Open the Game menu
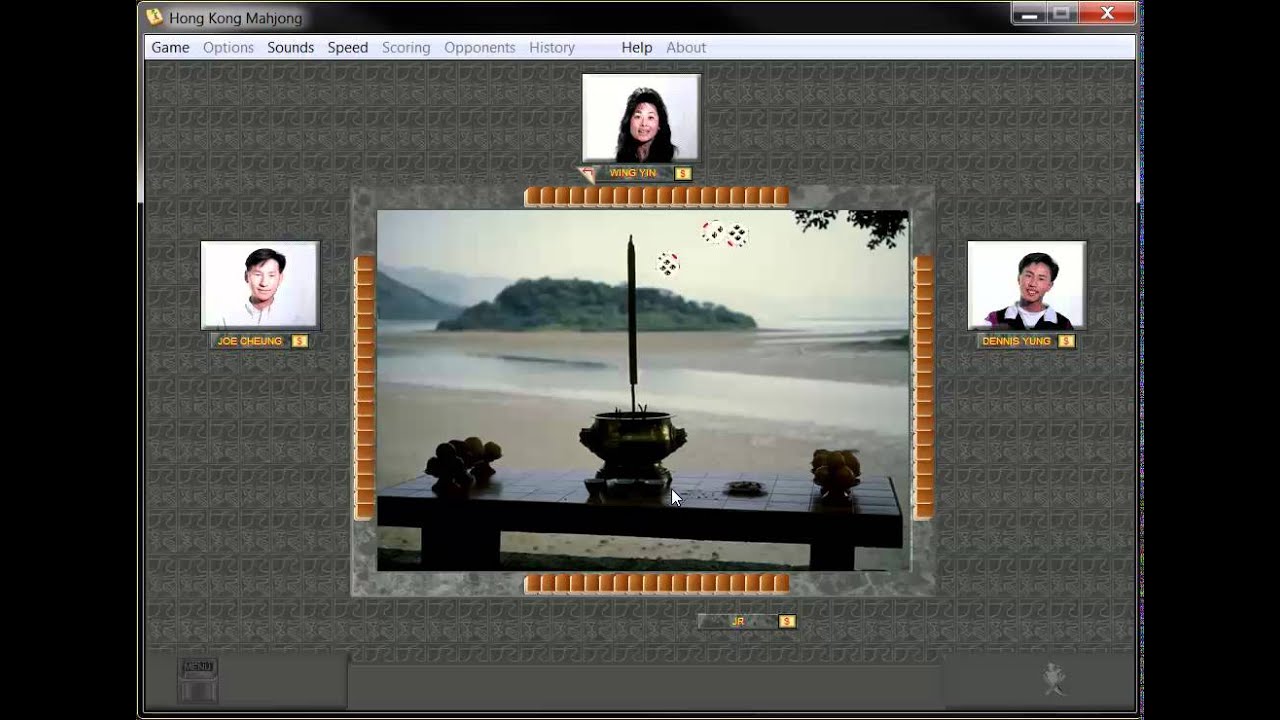 [170, 47]
